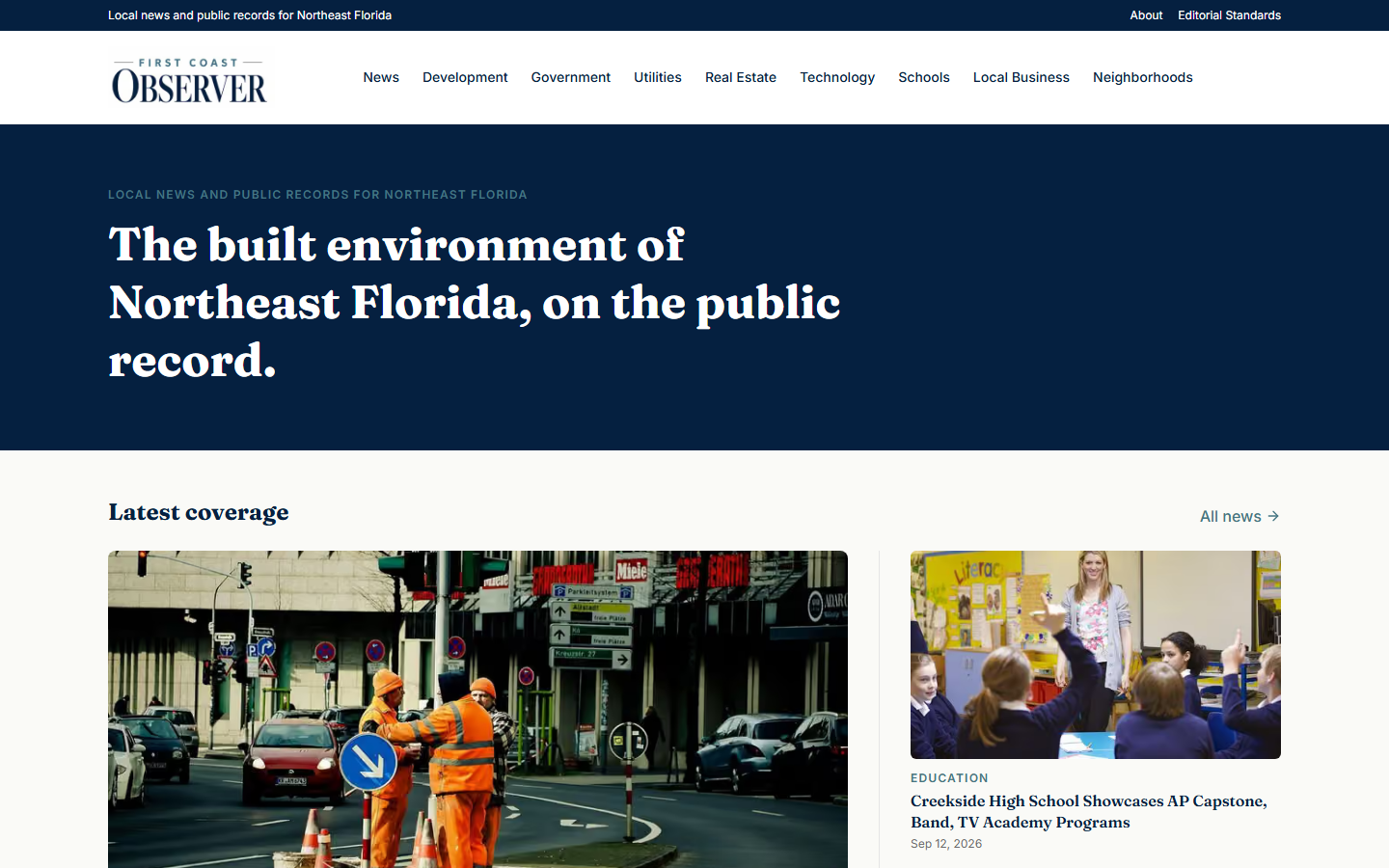Read the Creekside High School article headline

[1089, 811]
